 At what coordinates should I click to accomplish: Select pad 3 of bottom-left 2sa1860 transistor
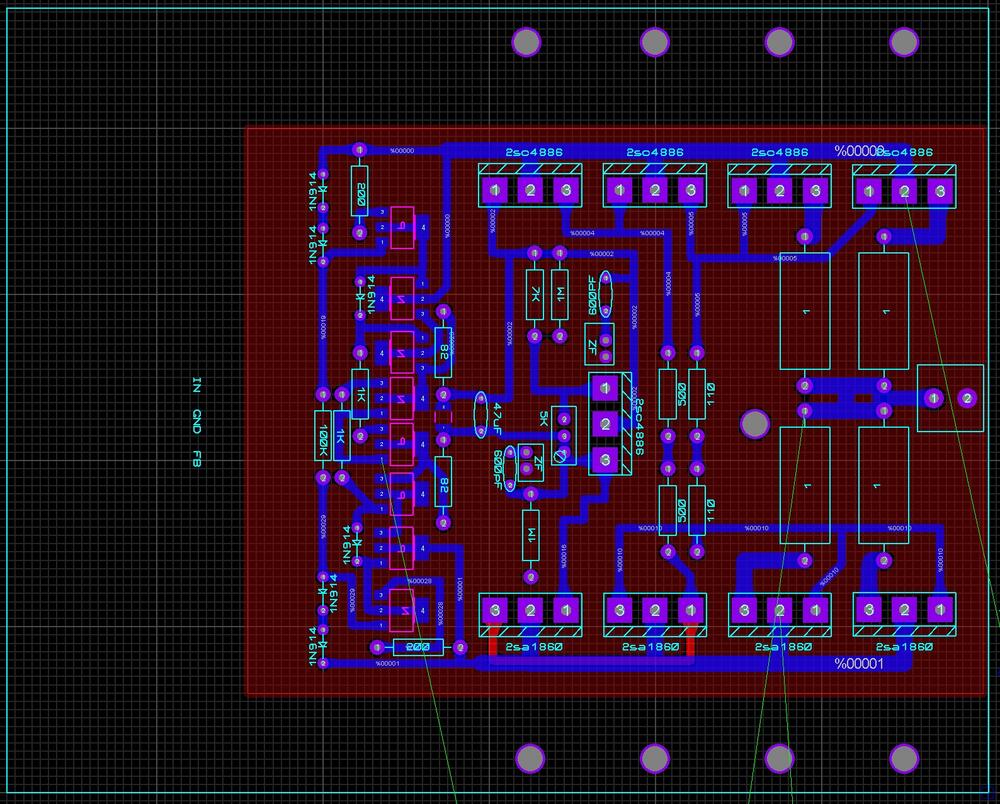pyautogui.click(x=494, y=609)
